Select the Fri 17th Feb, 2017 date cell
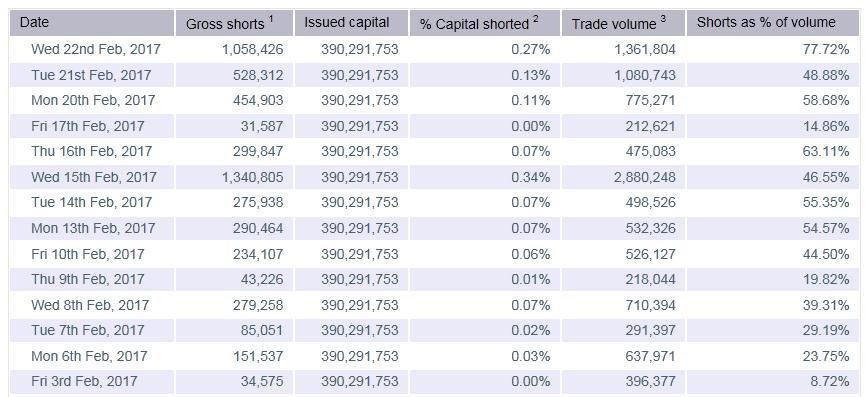The height and width of the screenshot is (397, 868). point(87,126)
